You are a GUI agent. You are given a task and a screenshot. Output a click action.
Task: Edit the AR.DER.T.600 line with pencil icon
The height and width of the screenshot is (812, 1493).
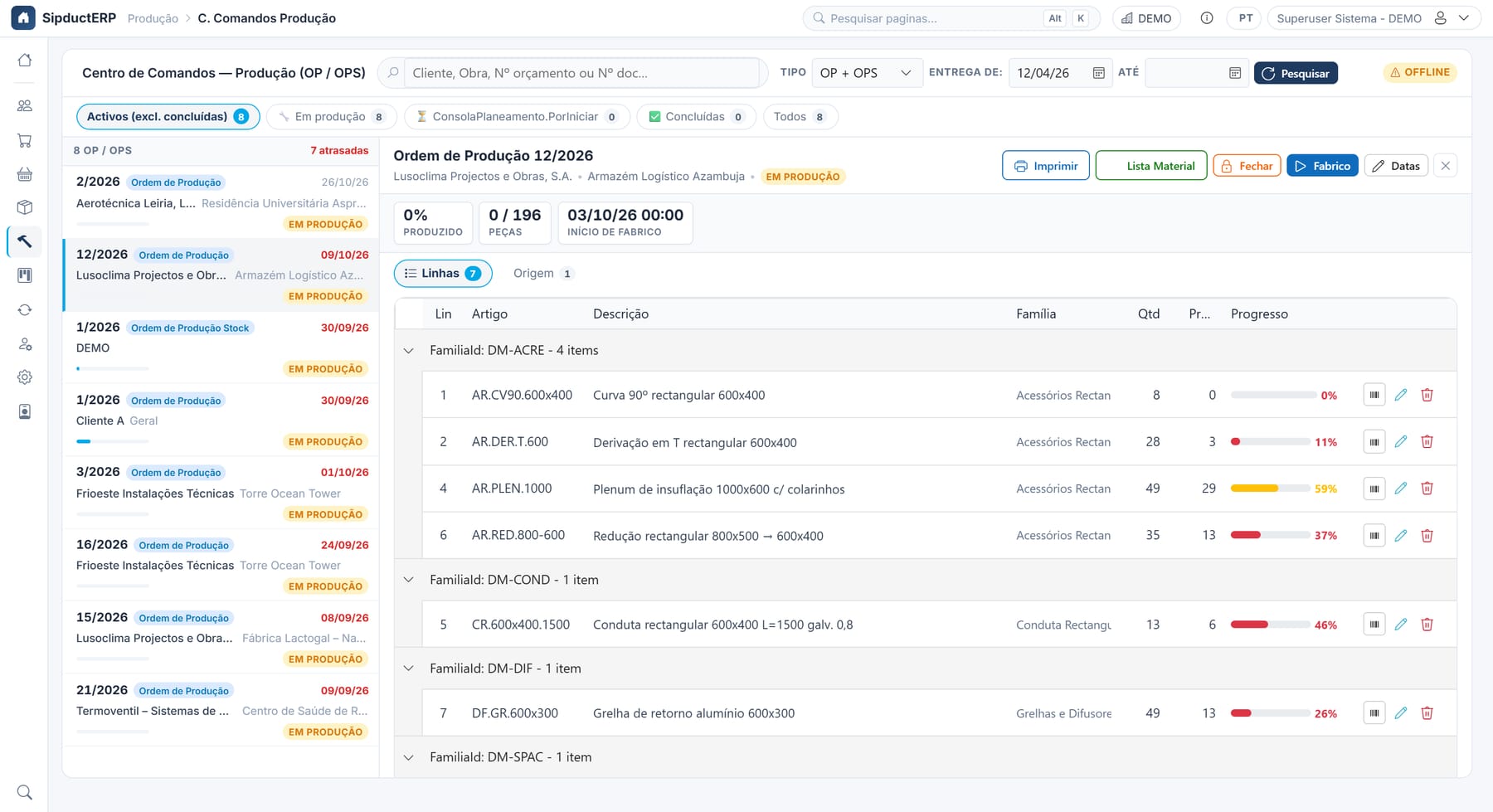pyautogui.click(x=1401, y=441)
